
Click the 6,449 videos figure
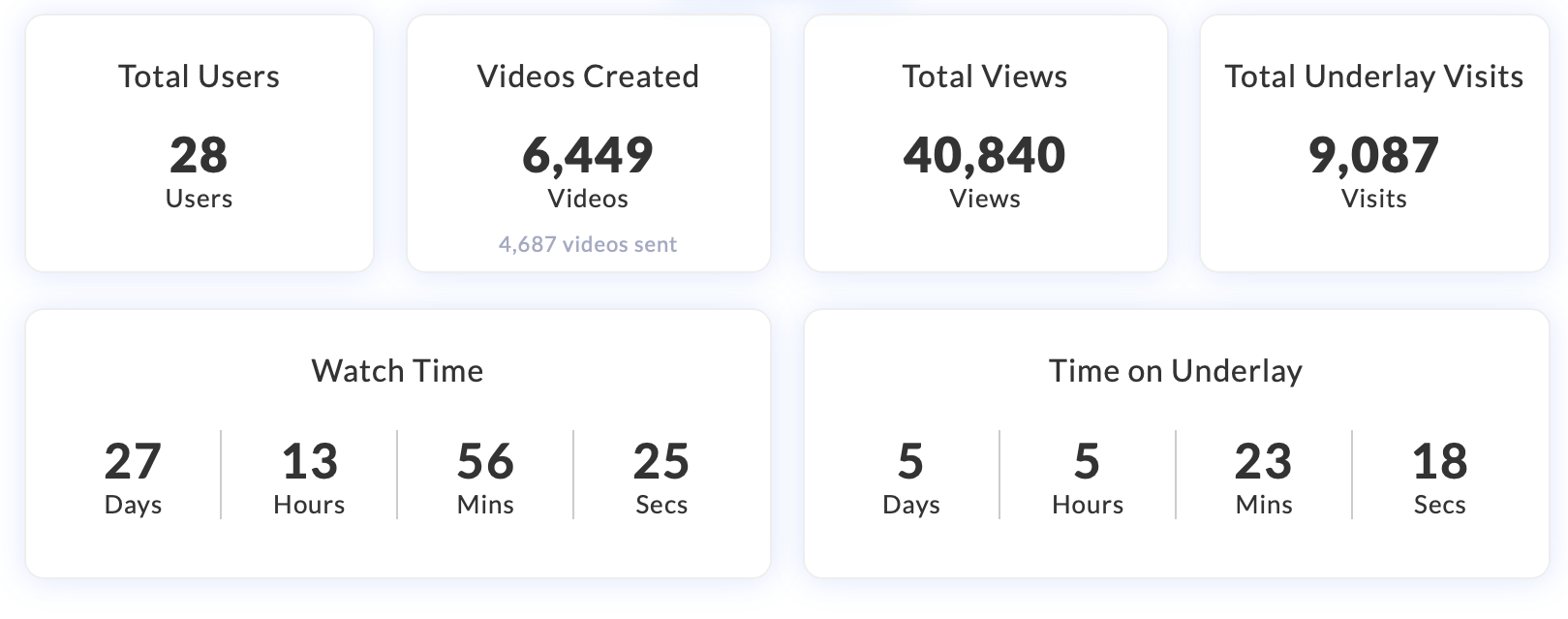[588, 155]
